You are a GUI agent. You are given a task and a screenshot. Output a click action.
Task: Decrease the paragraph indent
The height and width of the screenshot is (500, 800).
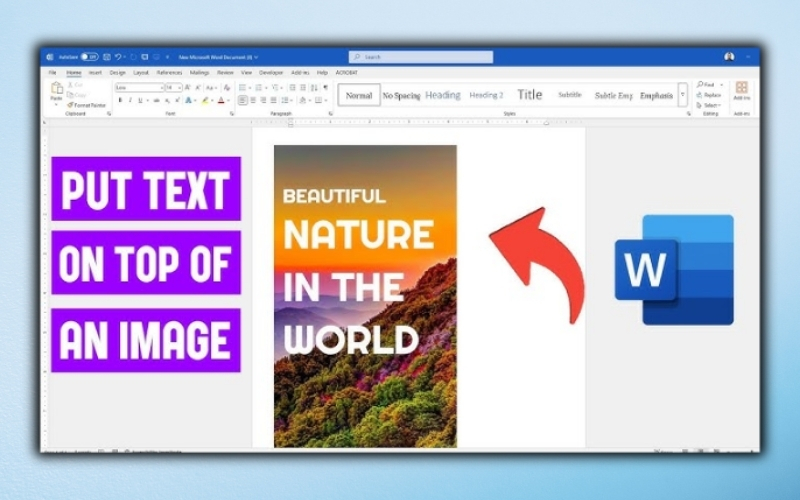(292, 88)
